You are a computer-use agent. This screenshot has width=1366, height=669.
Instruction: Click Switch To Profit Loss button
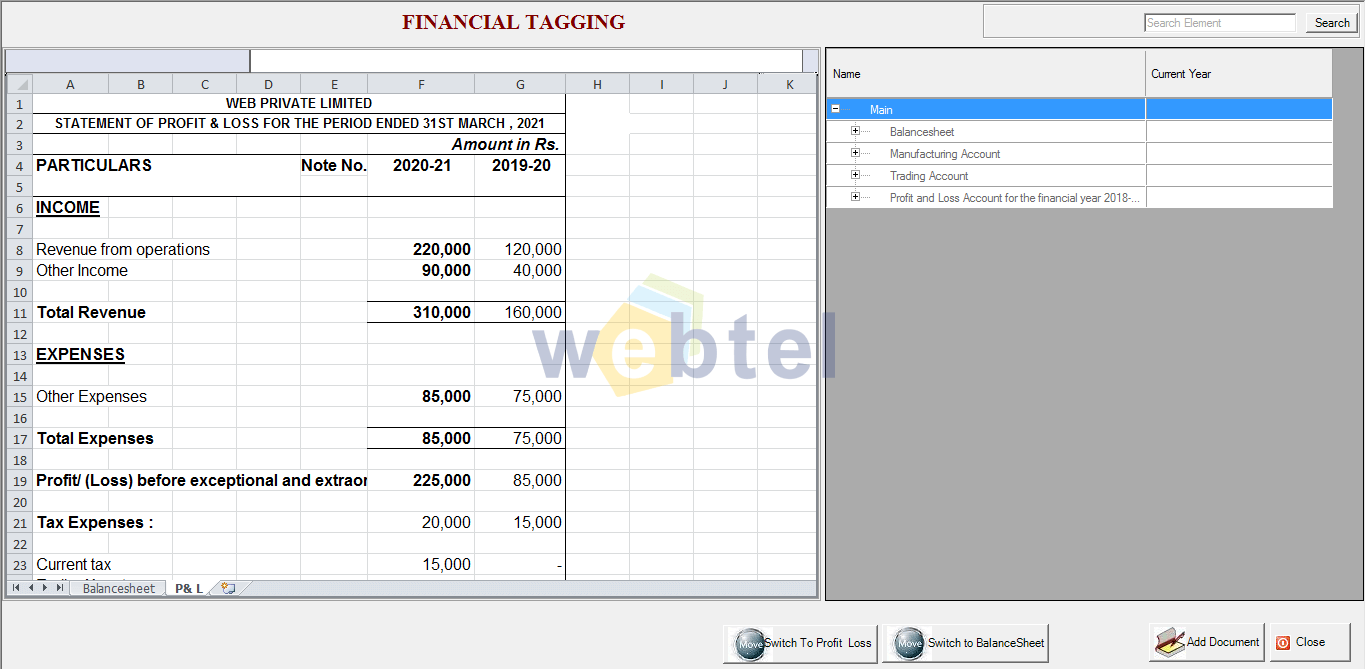(x=800, y=643)
